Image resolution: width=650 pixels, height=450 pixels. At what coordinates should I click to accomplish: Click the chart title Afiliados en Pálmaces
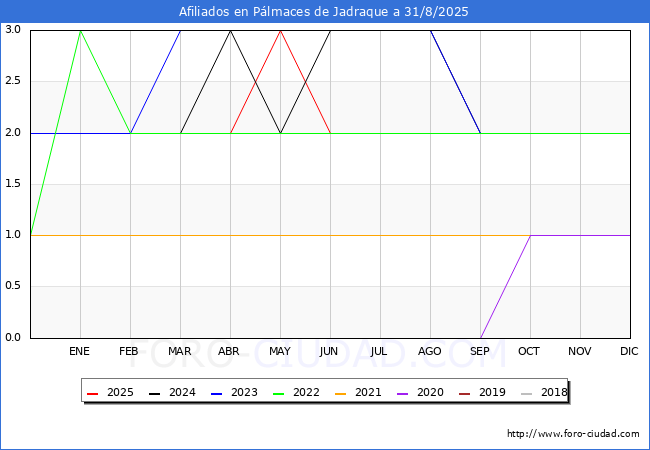[x=323, y=12]
